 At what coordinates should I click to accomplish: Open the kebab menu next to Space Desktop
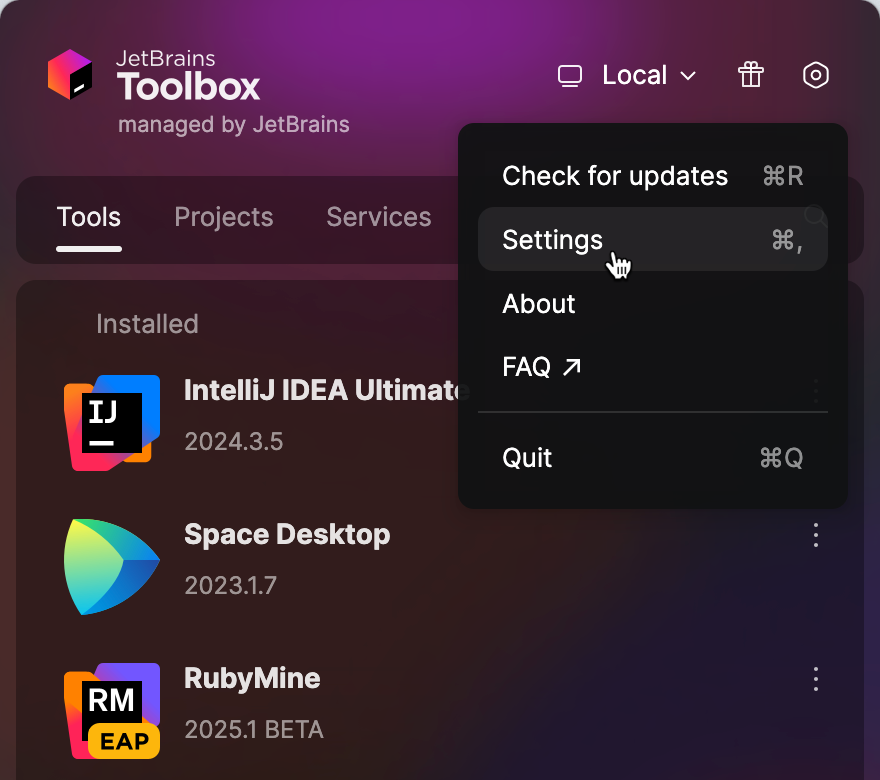(x=815, y=535)
